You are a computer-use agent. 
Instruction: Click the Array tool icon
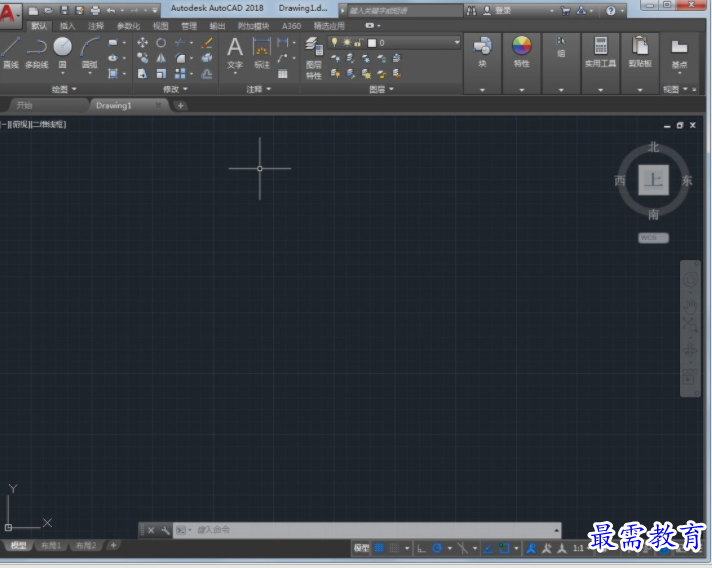pyautogui.click(x=180, y=74)
